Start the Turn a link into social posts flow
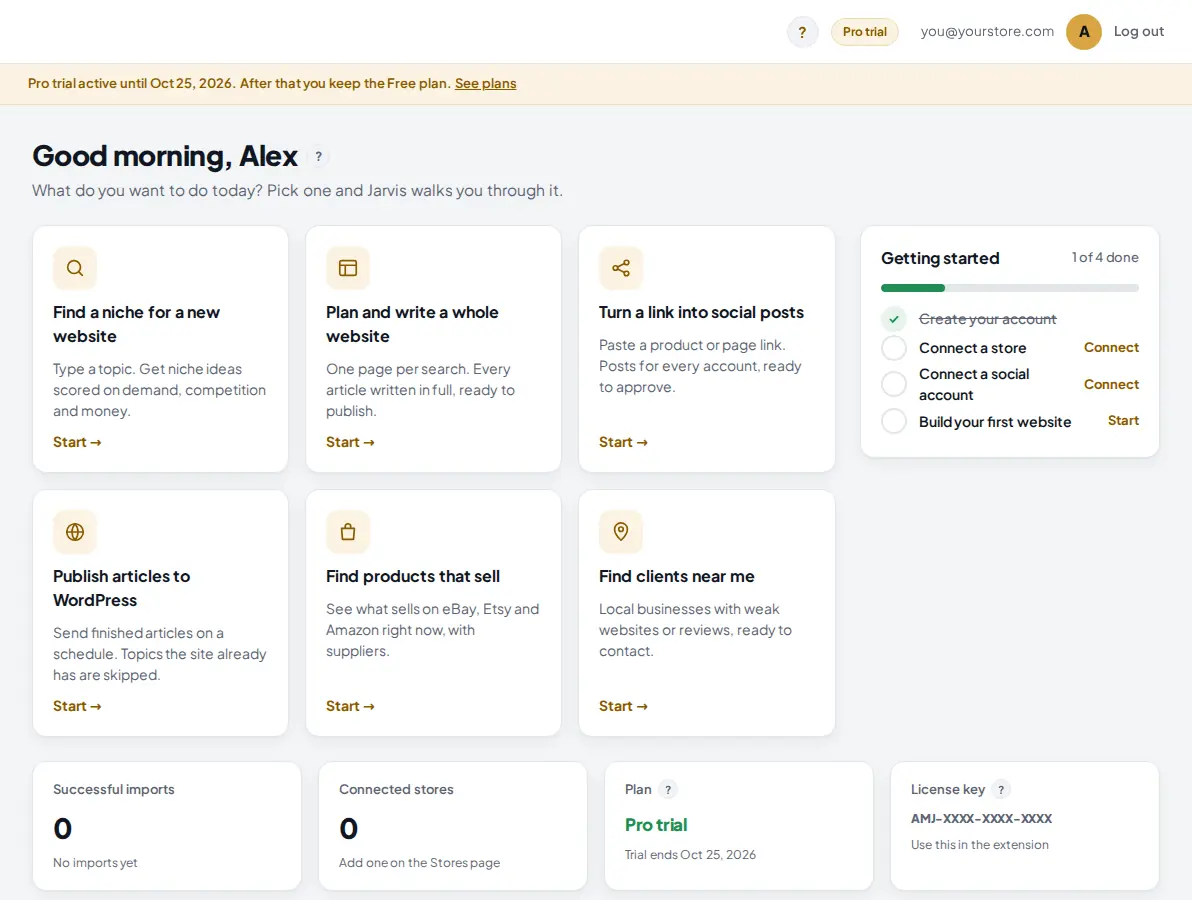The image size is (1192, 900). [x=623, y=442]
